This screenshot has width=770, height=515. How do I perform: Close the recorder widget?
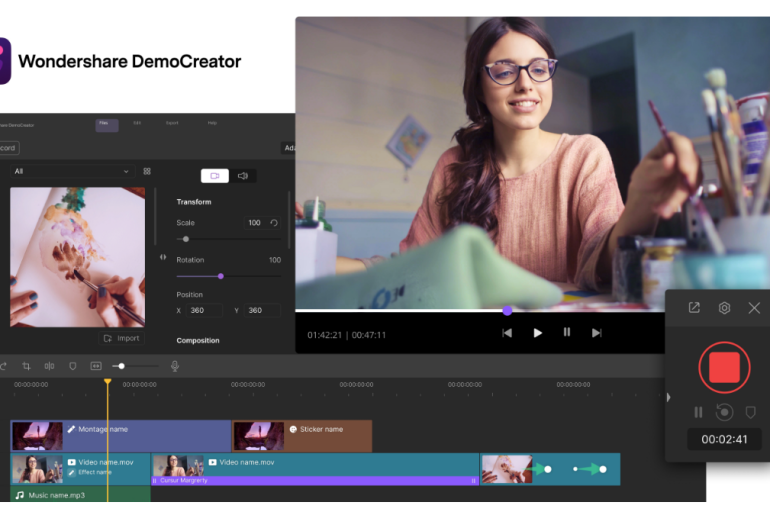click(x=754, y=308)
